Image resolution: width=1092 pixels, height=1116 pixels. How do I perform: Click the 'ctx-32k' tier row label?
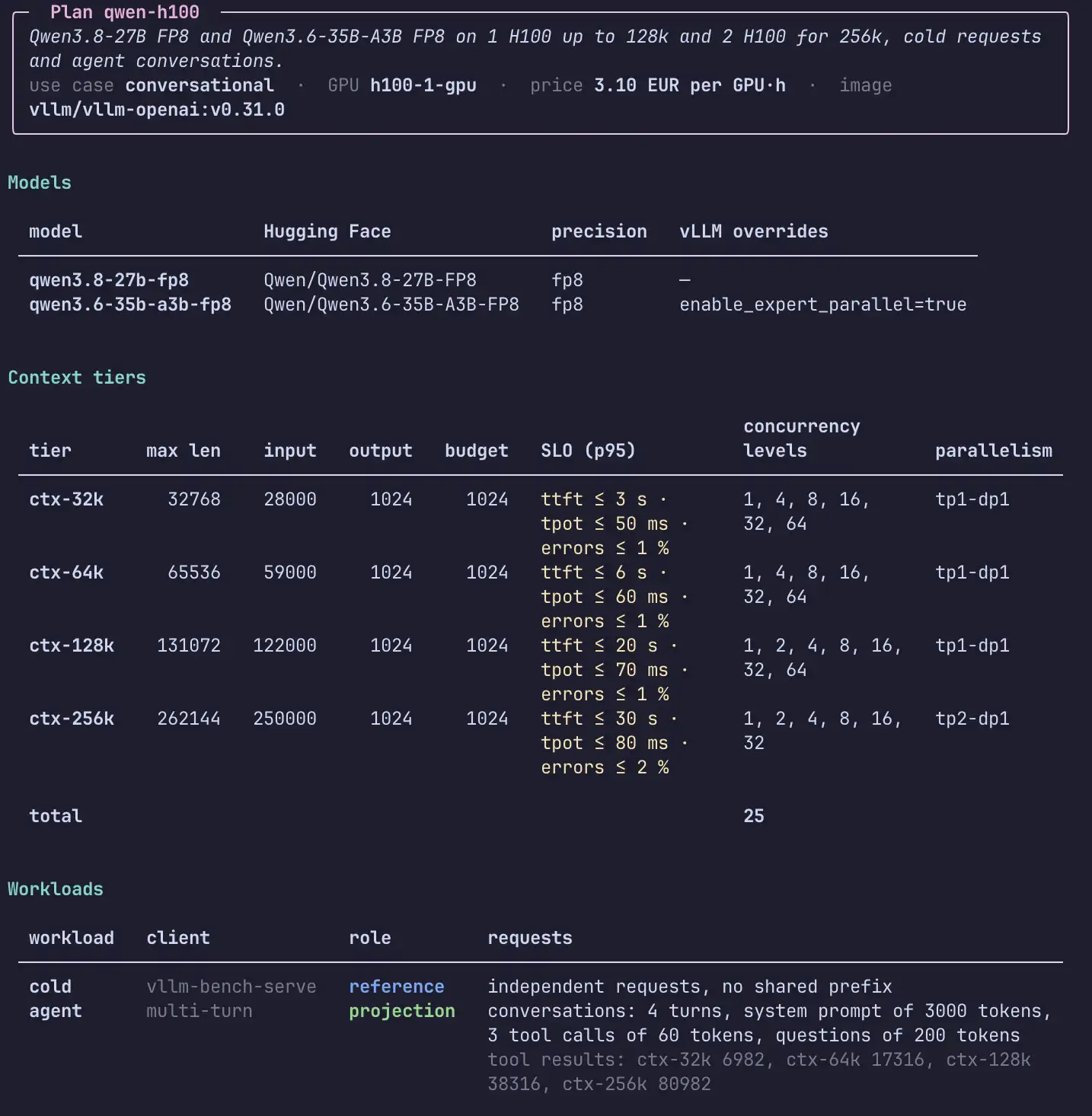66,499
